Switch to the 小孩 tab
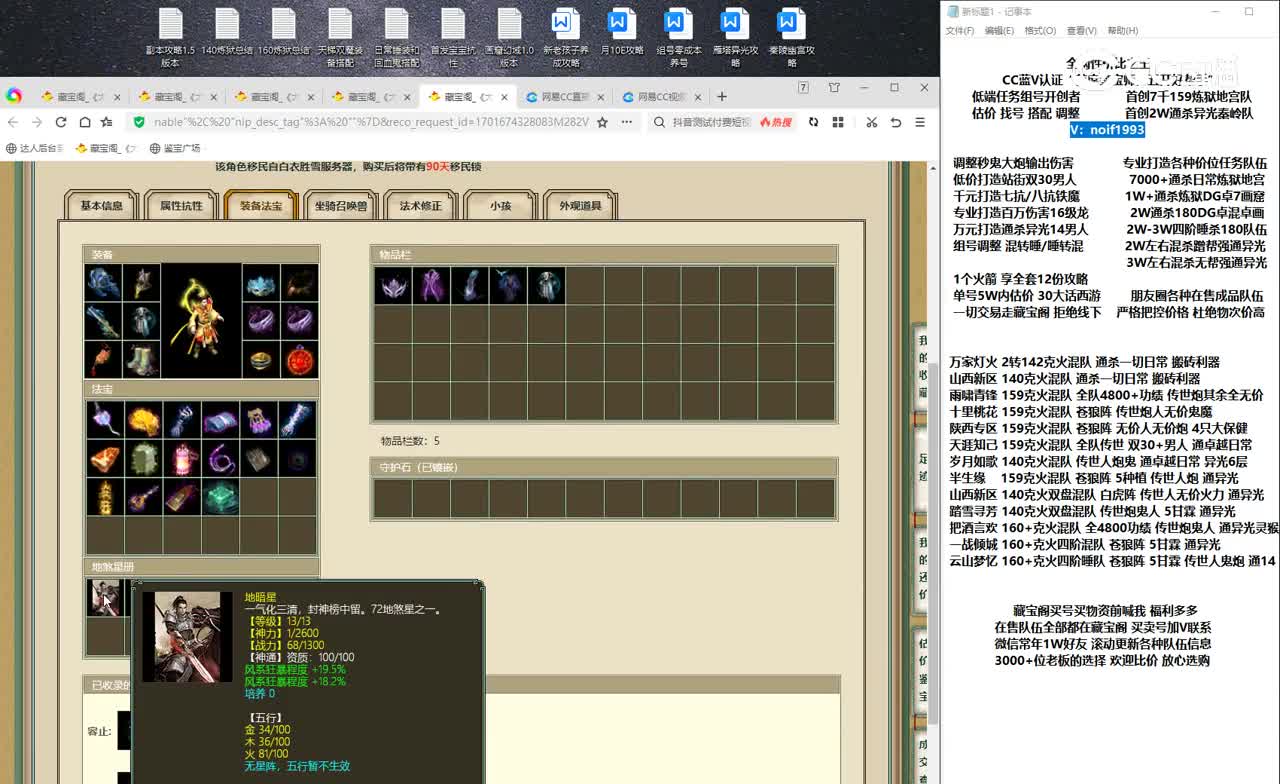The height and width of the screenshot is (784, 1280). [501, 205]
